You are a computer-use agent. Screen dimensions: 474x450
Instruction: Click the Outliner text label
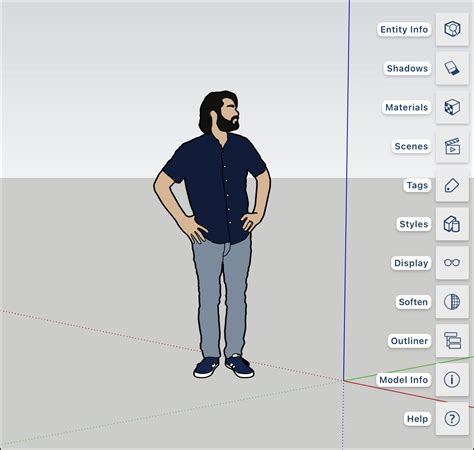(x=409, y=341)
